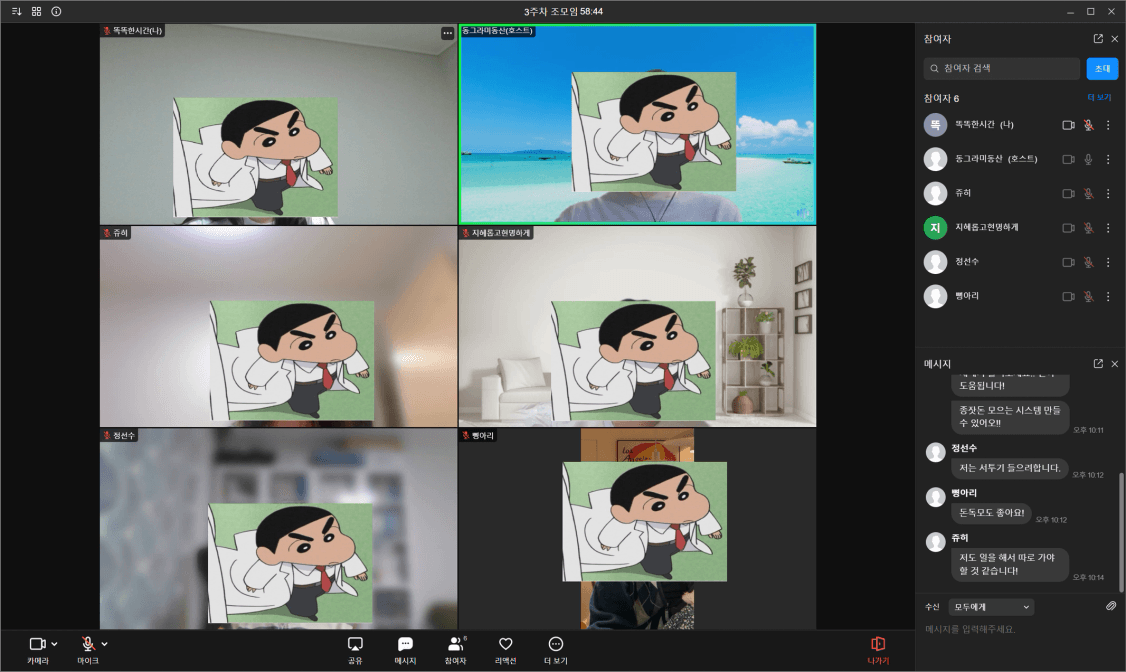This screenshot has height=672, width=1126.
Task: Click the 돈독모도 좋아요! message
Action: pos(992,513)
